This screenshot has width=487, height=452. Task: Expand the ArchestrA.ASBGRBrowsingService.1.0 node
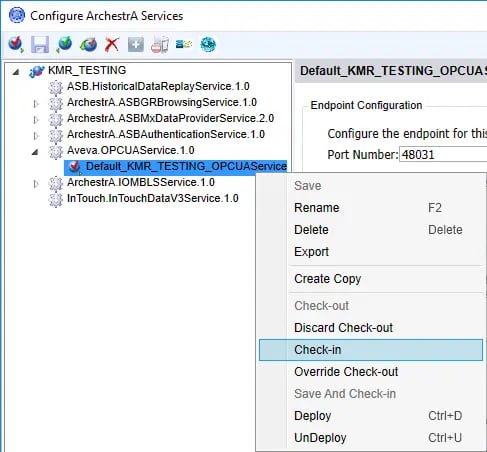coord(36,104)
